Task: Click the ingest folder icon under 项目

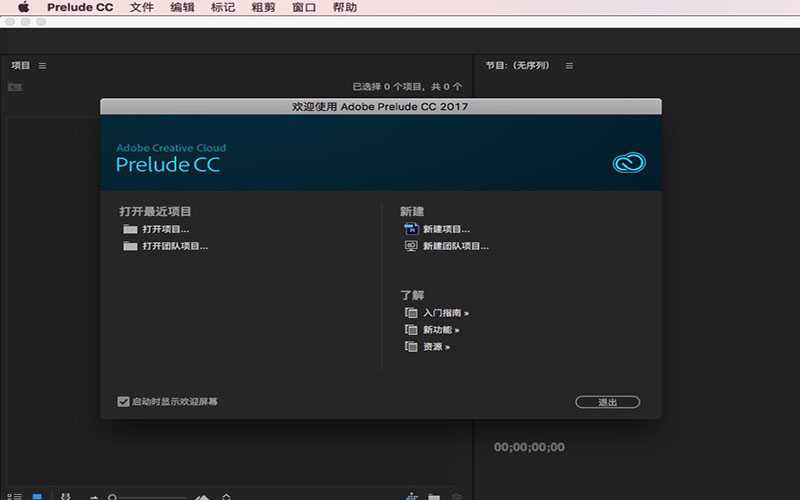Action: tap(14, 87)
